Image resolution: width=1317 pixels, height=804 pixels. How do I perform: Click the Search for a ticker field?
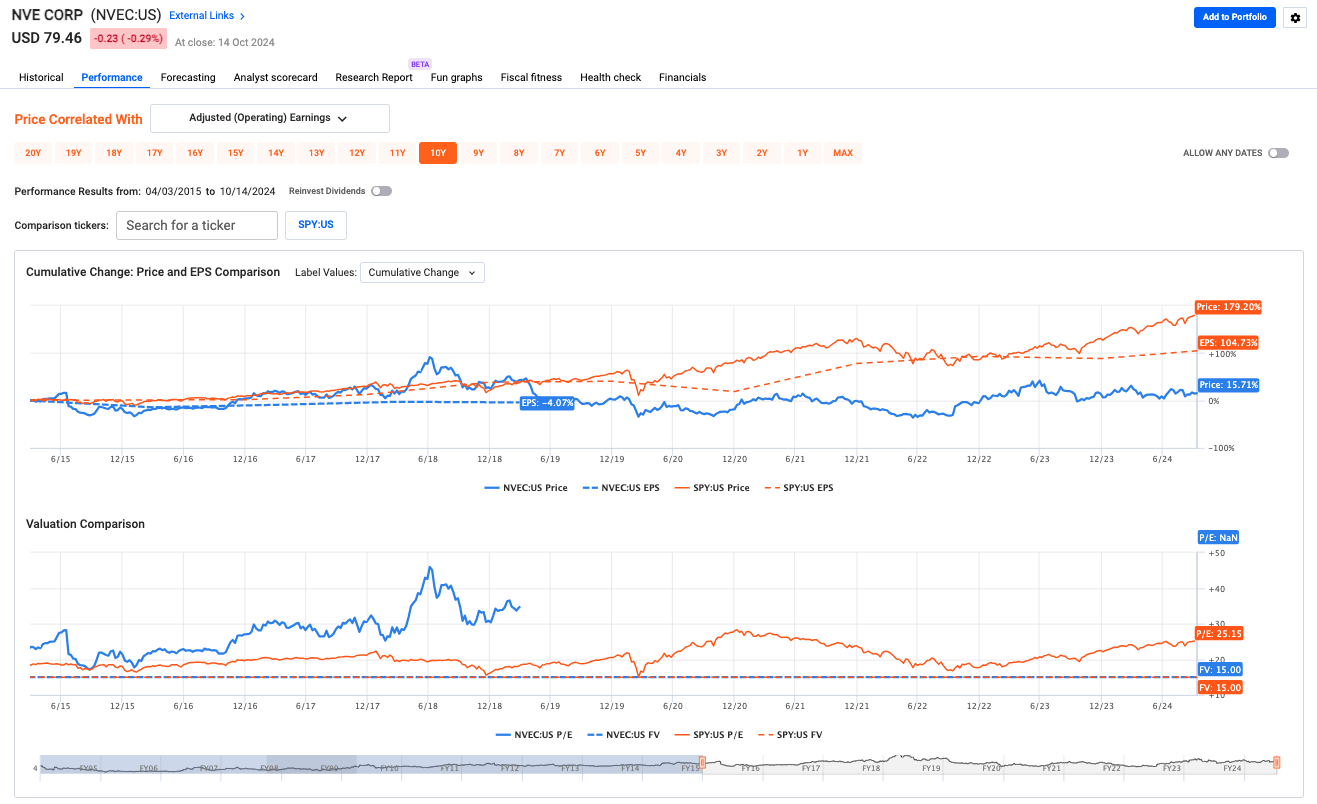point(196,225)
